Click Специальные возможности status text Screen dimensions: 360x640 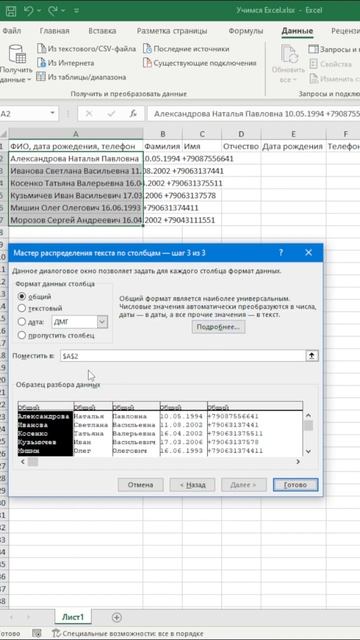pos(127,633)
